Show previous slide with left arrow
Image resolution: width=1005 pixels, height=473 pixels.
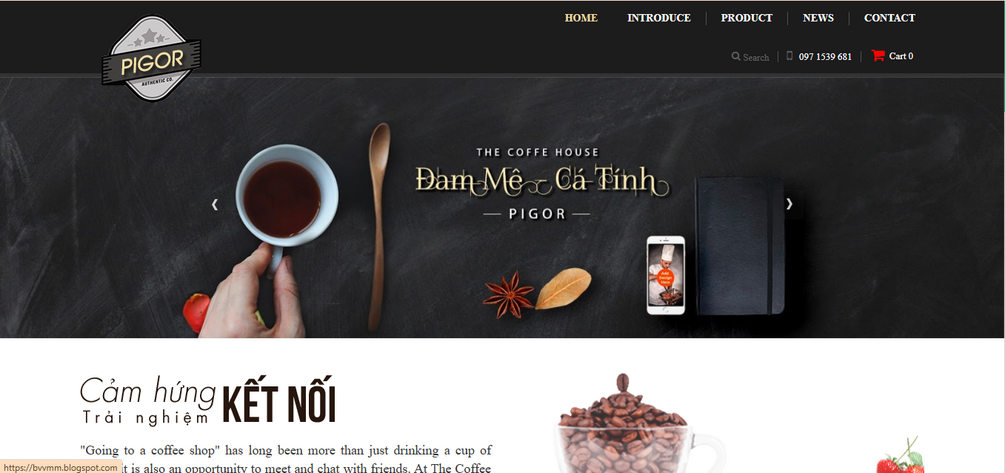(x=215, y=204)
